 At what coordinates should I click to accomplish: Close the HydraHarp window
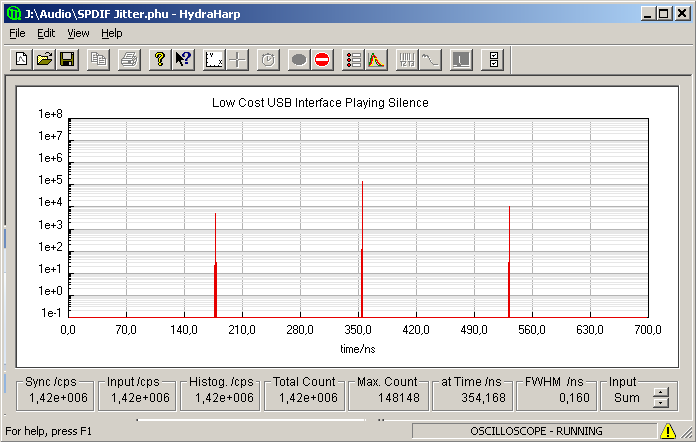[682, 14]
